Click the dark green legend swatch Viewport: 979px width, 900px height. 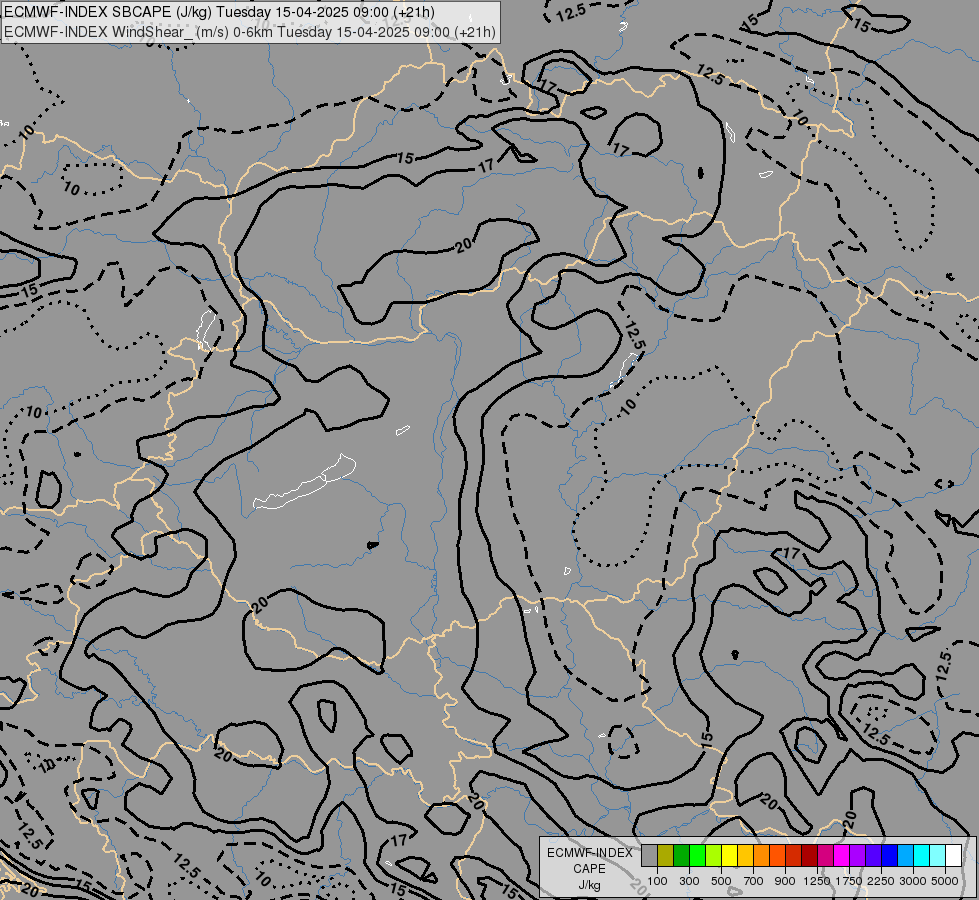[681, 855]
